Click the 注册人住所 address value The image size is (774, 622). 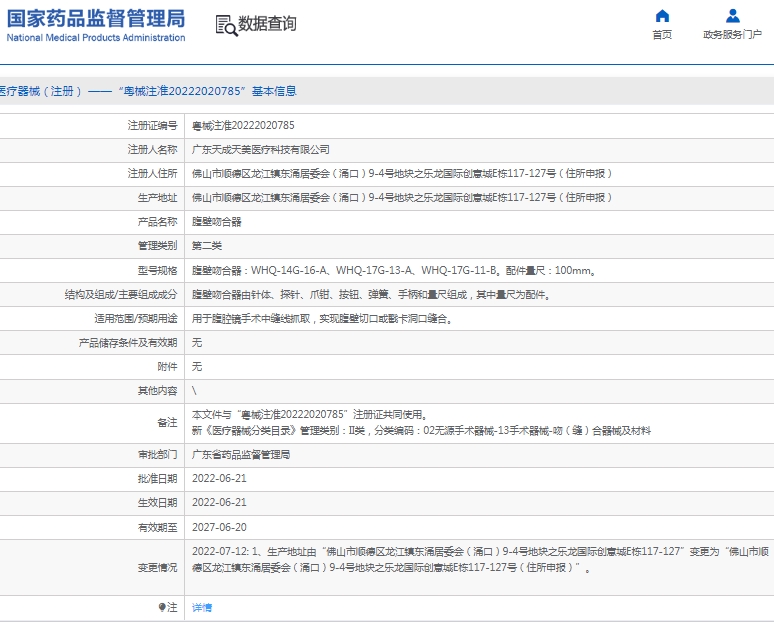(x=402, y=173)
